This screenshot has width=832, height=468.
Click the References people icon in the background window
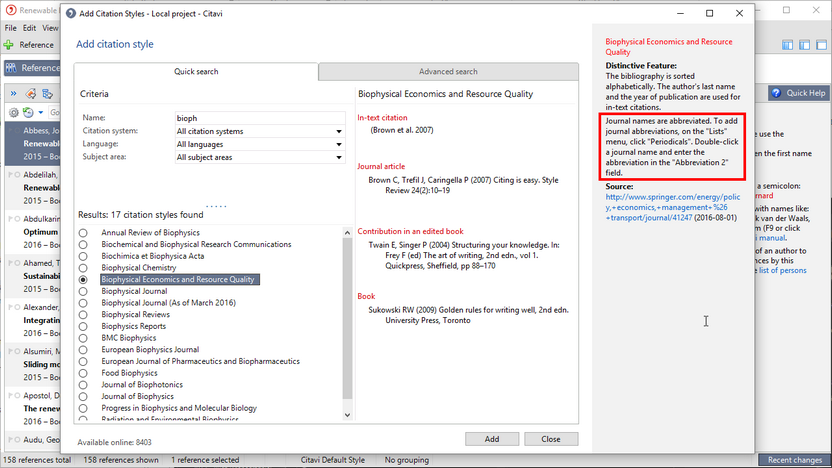(x=11, y=68)
